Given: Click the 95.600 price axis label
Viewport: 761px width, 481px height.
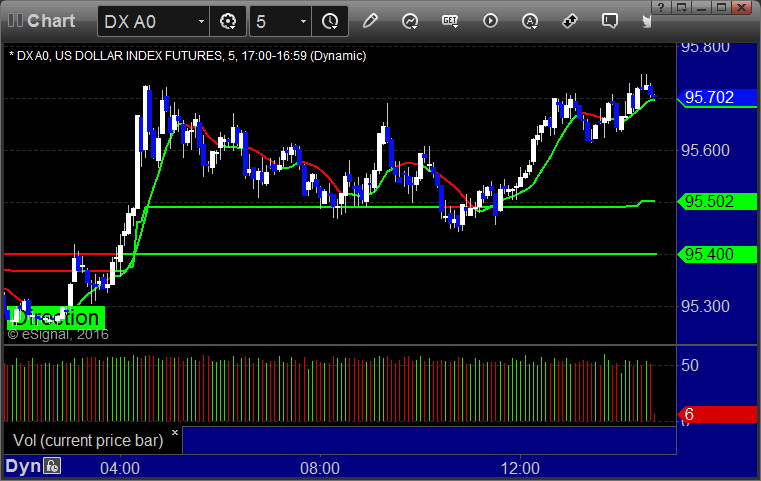Looking at the screenshot, I should click(x=705, y=150).
